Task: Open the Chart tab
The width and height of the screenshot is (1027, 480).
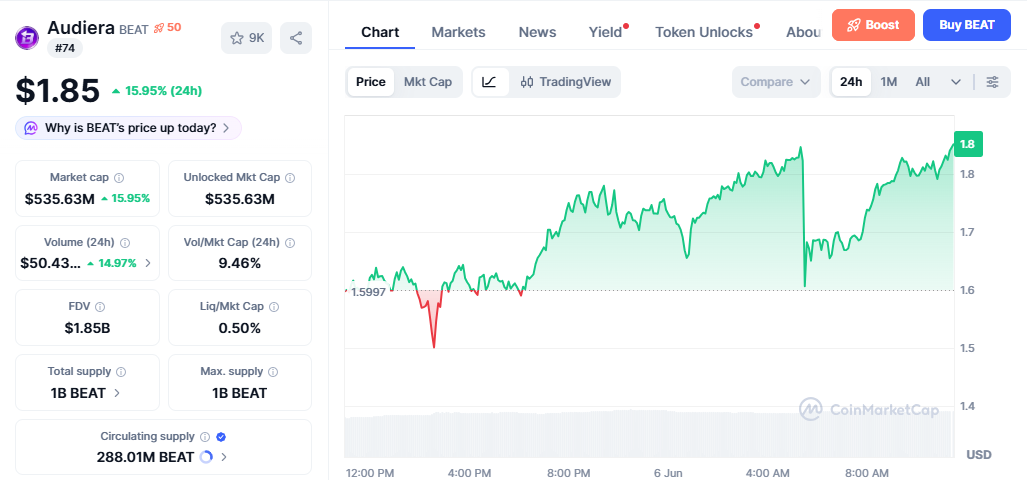Action: (380, 32)
